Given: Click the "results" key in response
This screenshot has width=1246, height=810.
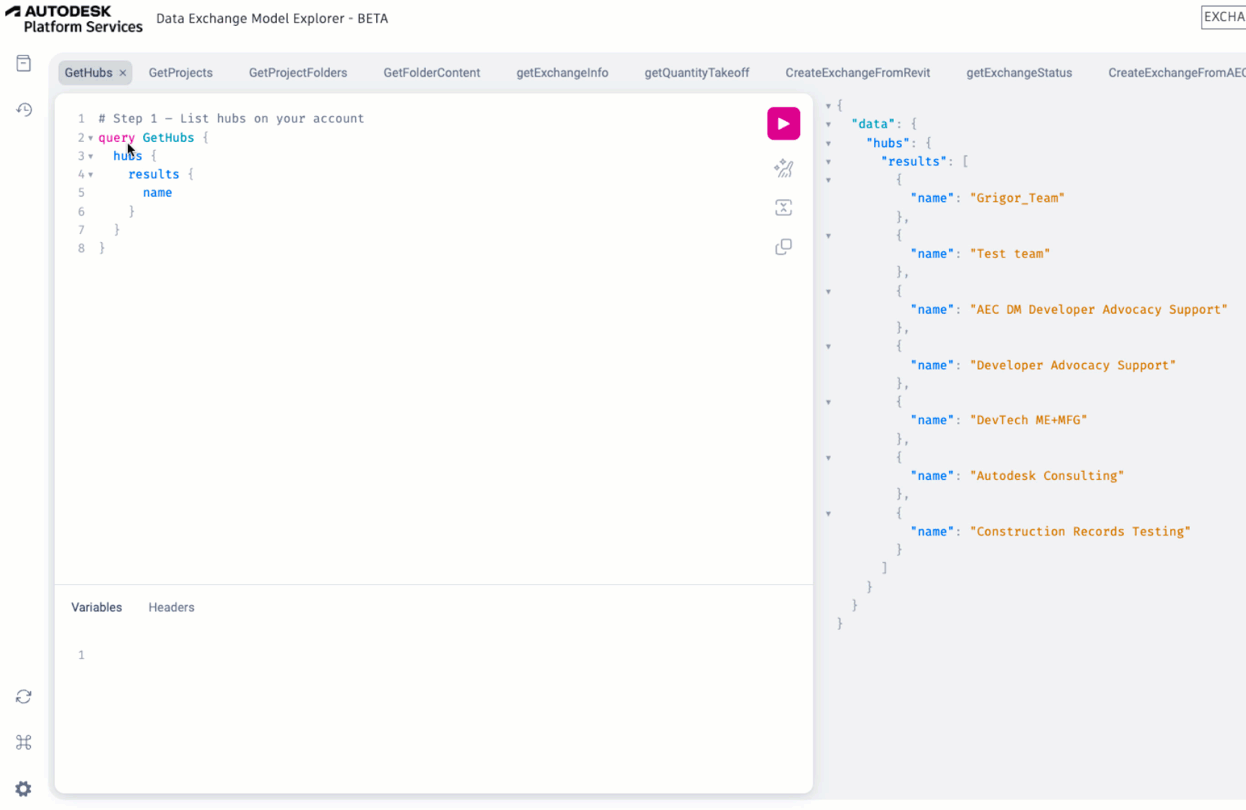Looking at the screenshot, I should (912, 161).
